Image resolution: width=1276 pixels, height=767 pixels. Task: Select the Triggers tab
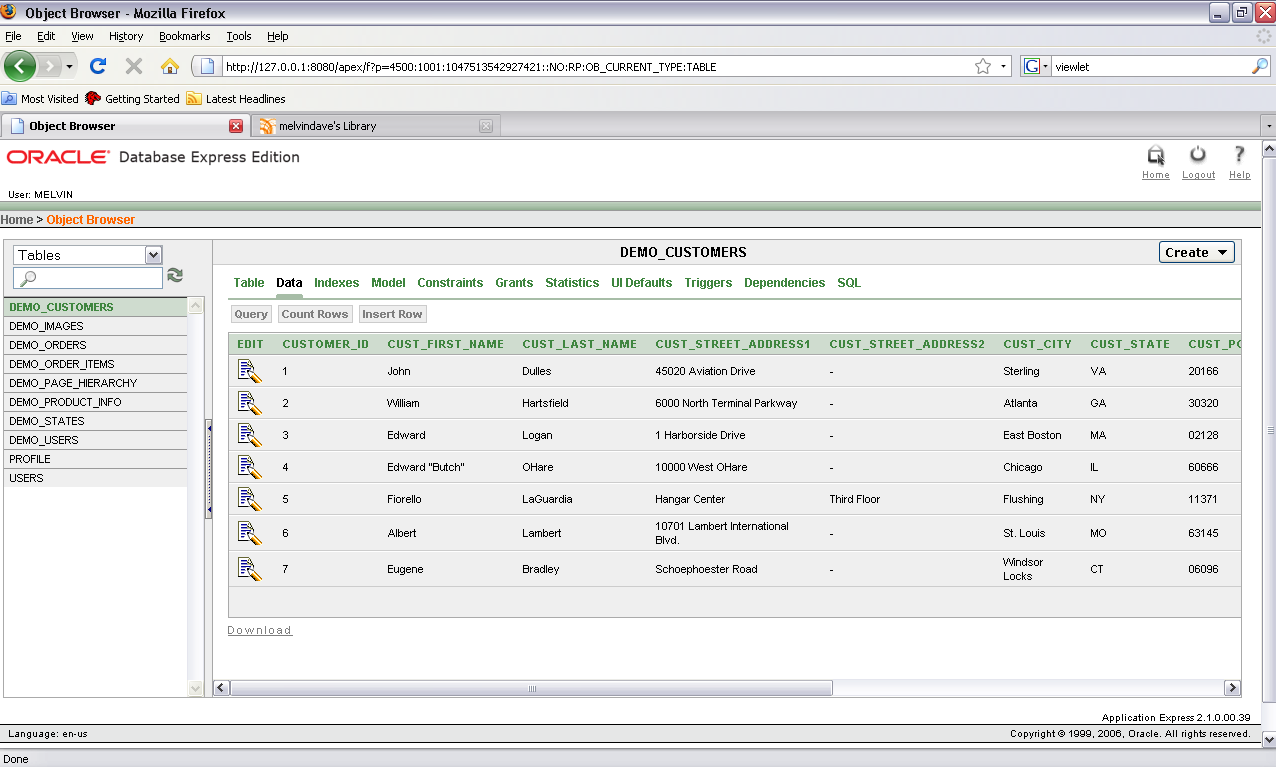[708, 283]
